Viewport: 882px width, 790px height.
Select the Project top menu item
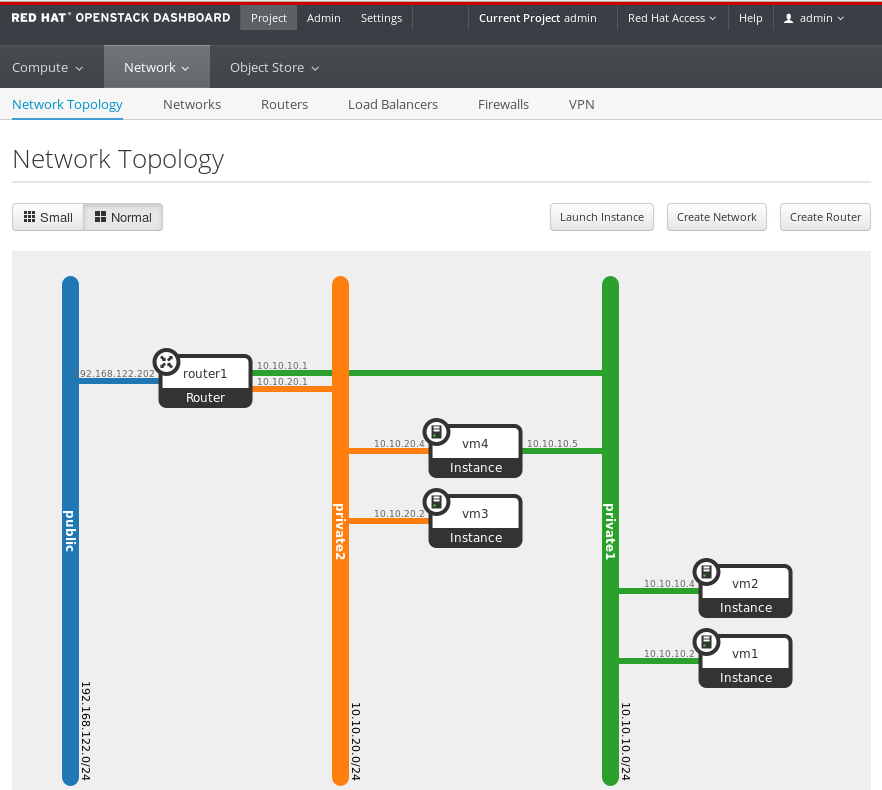(268, 18)
